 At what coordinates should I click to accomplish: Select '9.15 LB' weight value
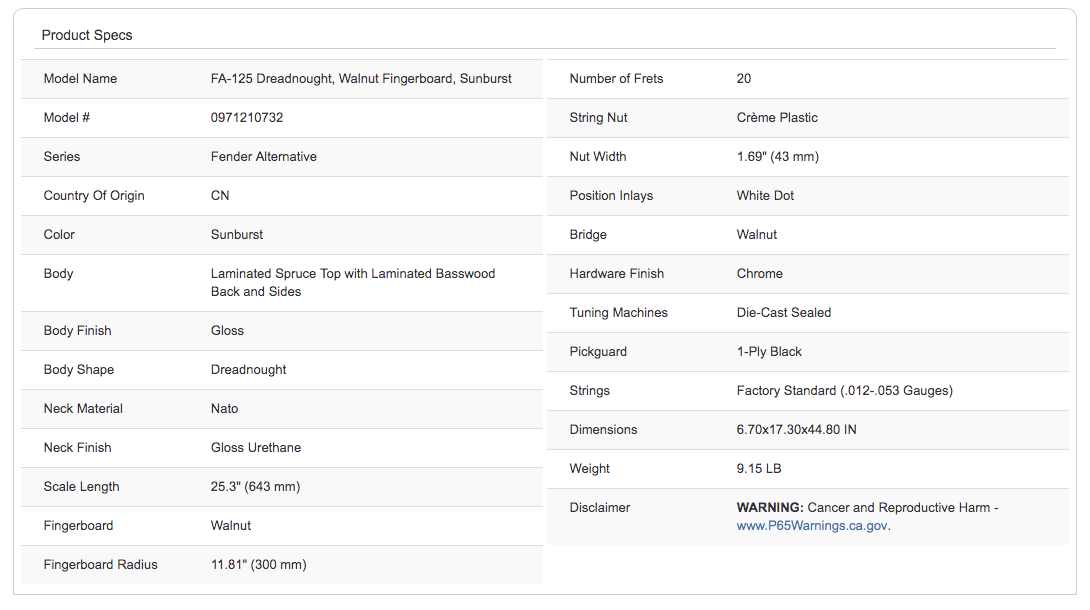[x=759, y=468]
